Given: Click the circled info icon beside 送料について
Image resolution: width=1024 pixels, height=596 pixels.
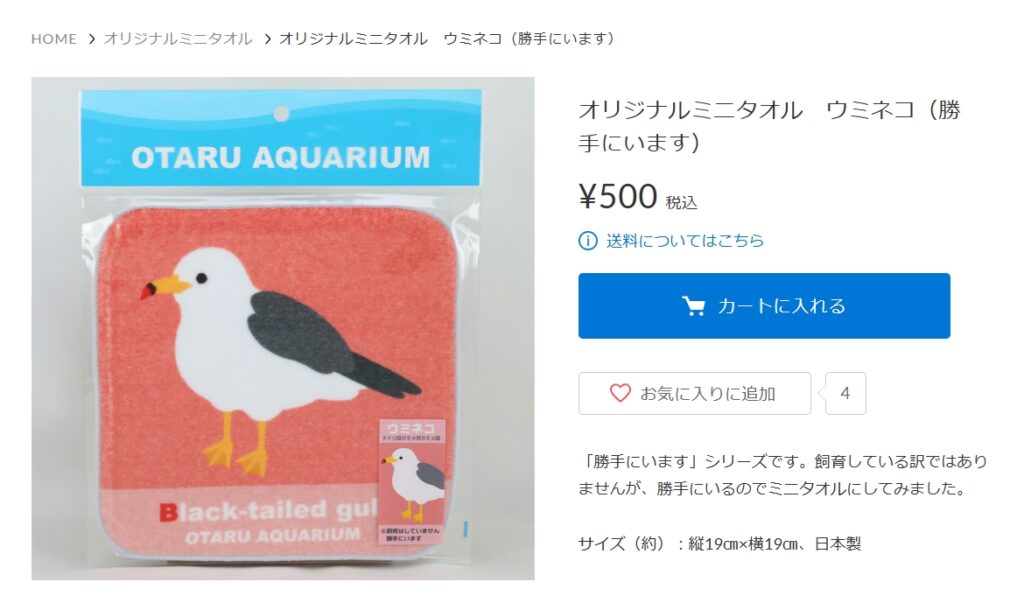Looking at the screenshot, I should point(588,241).
